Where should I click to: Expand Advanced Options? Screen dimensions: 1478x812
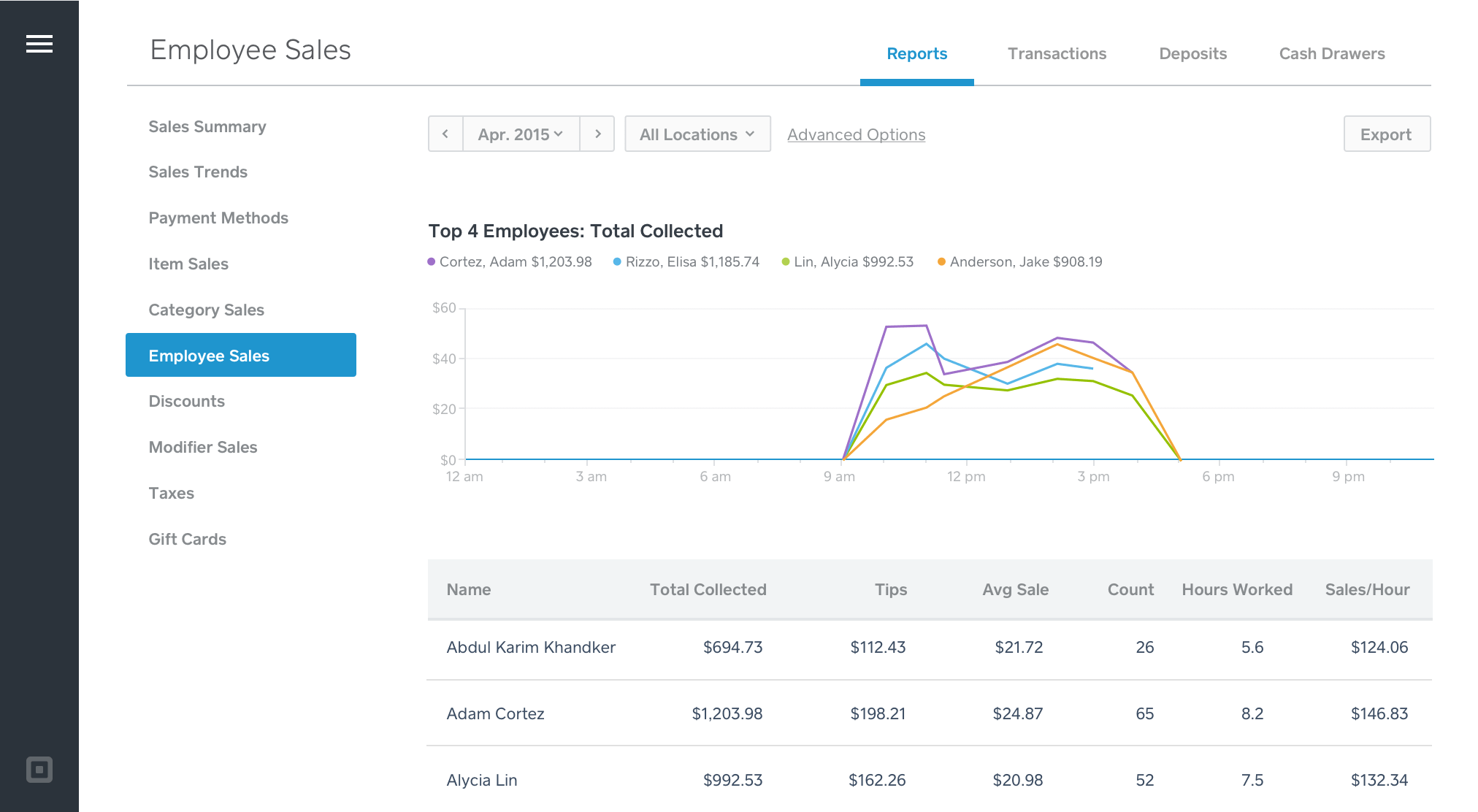click(856, 134)
